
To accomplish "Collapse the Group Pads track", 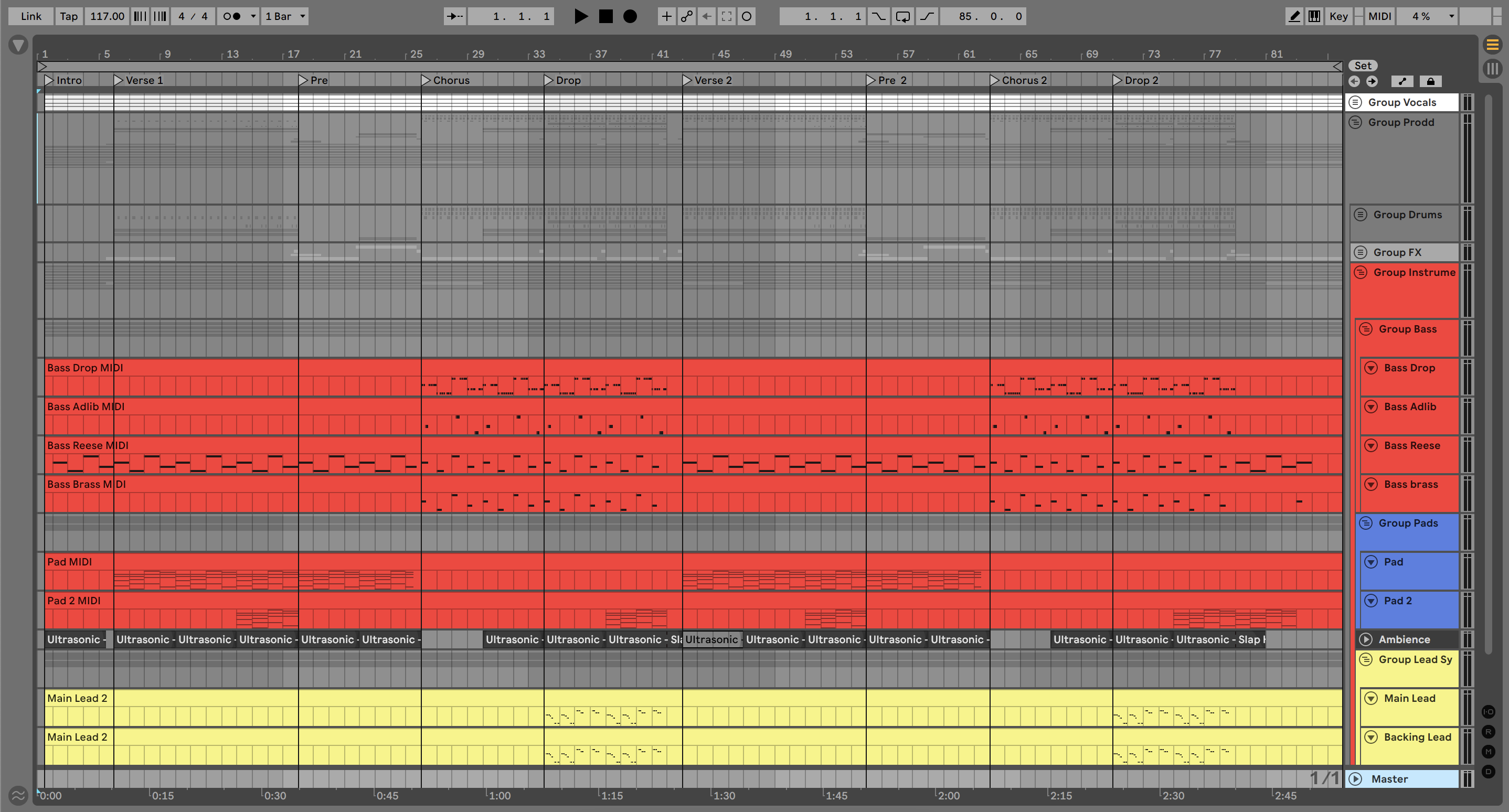I will click(1365, 523).
